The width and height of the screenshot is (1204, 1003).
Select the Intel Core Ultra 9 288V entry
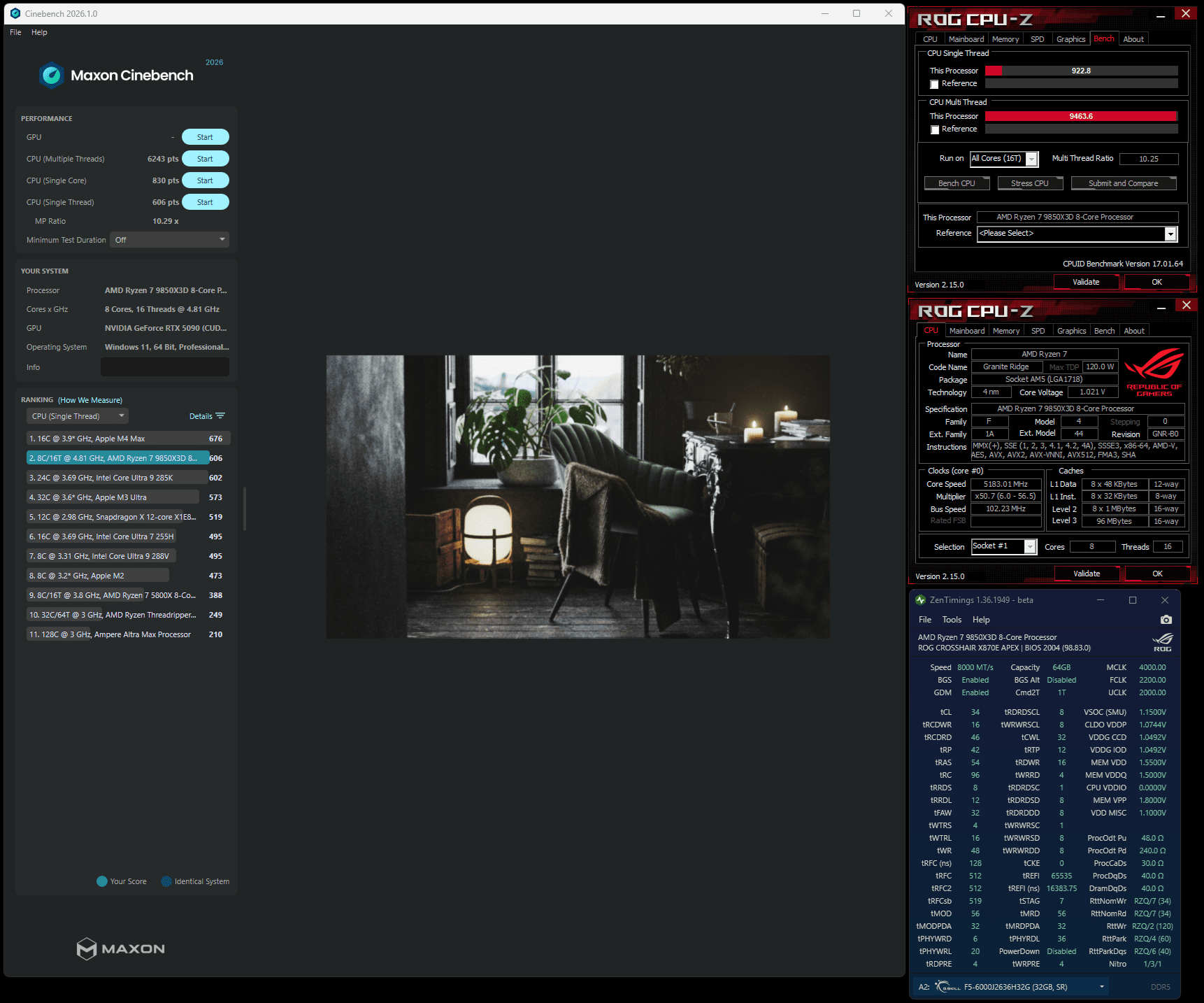point(129,556)
